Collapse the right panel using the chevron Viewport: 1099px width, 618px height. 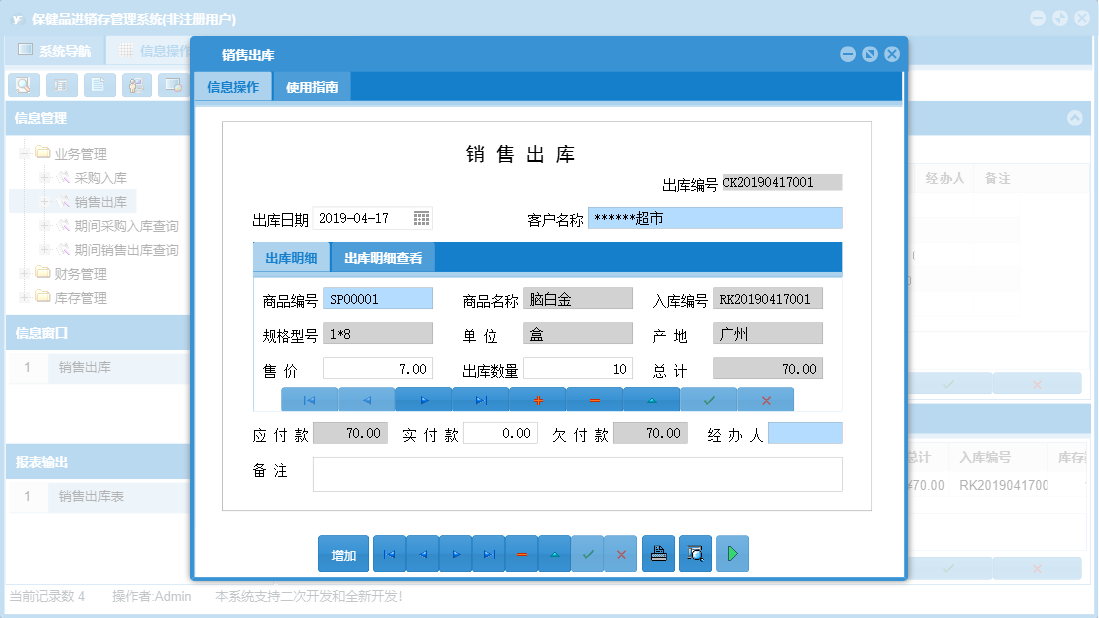1075,117
